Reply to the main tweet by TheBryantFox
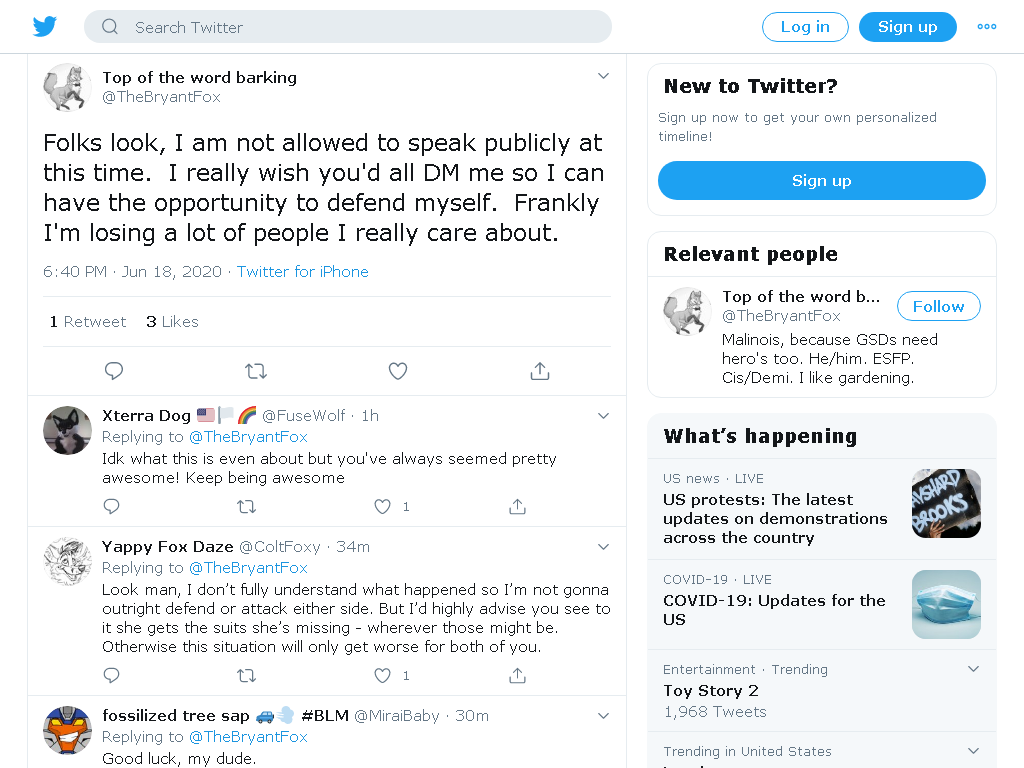Image resolution: width=1024 pixels, height=768 pixels. (x=114, y=371)
